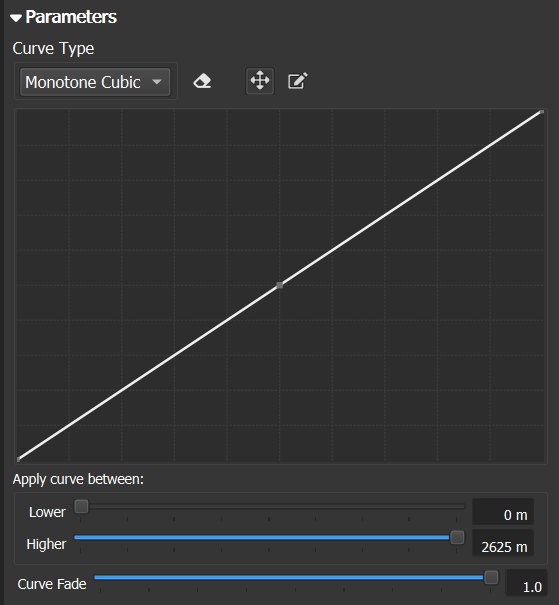Click the Lower slider handle
Screen dimensions: 559x605
(81, 506)
